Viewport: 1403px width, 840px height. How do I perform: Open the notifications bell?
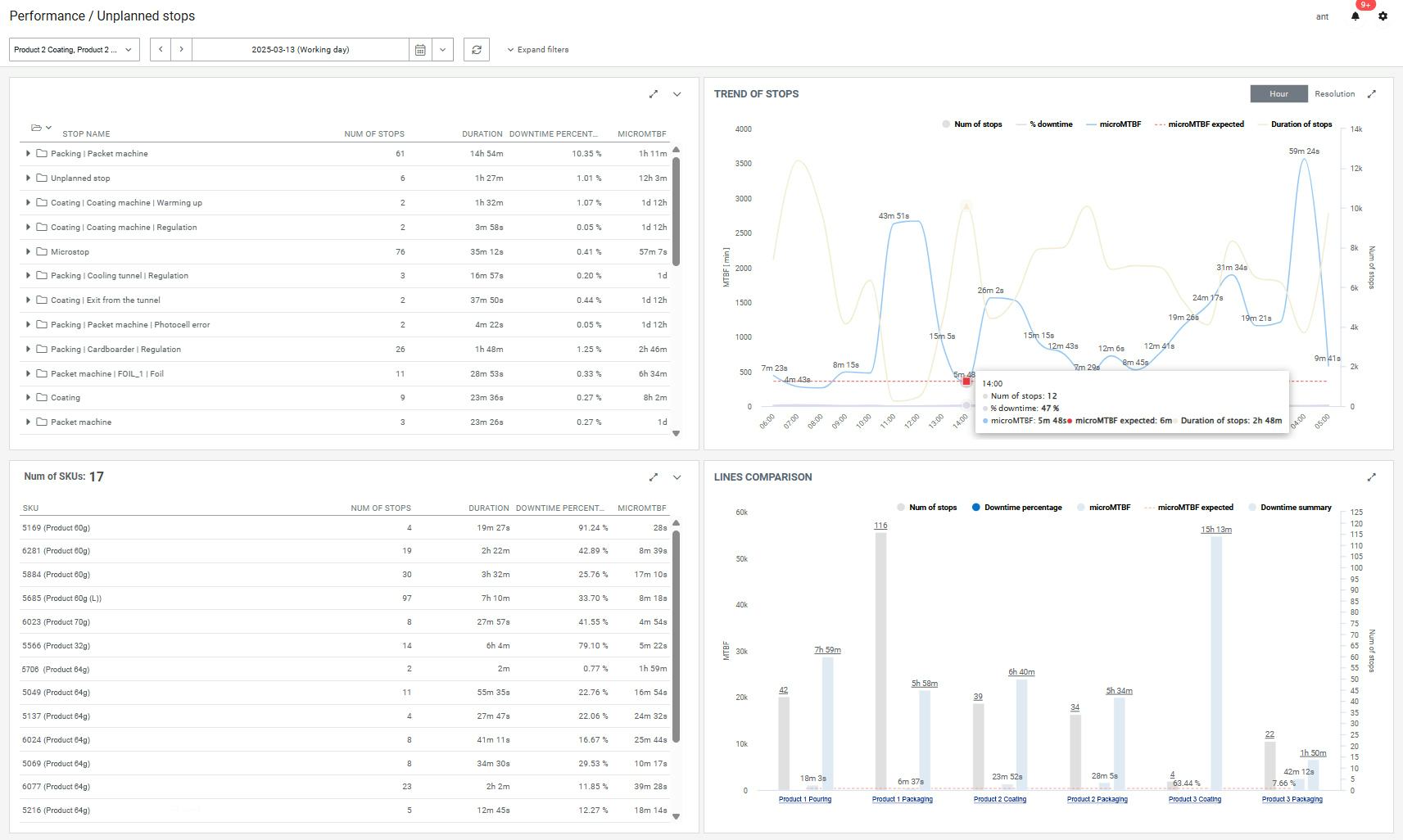pos(1355,16)
